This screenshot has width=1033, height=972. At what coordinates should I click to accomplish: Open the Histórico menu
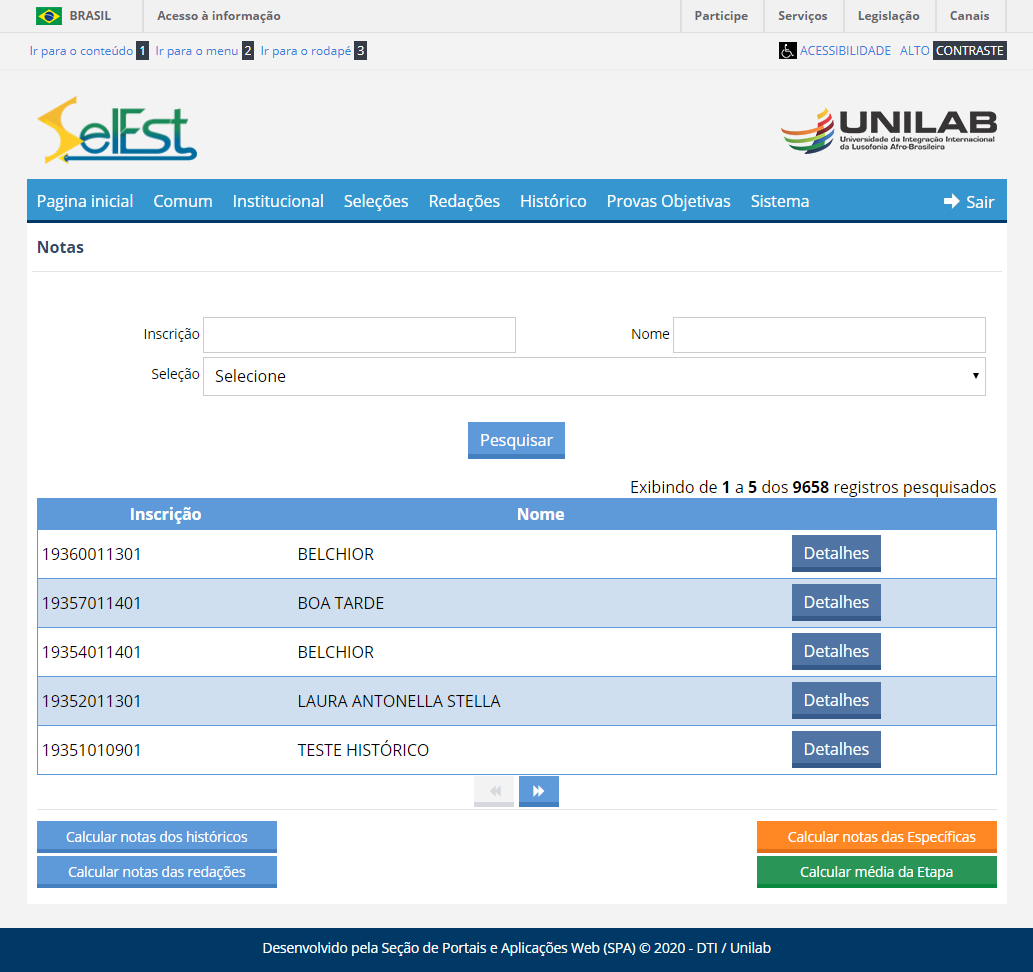click(553, 201)
